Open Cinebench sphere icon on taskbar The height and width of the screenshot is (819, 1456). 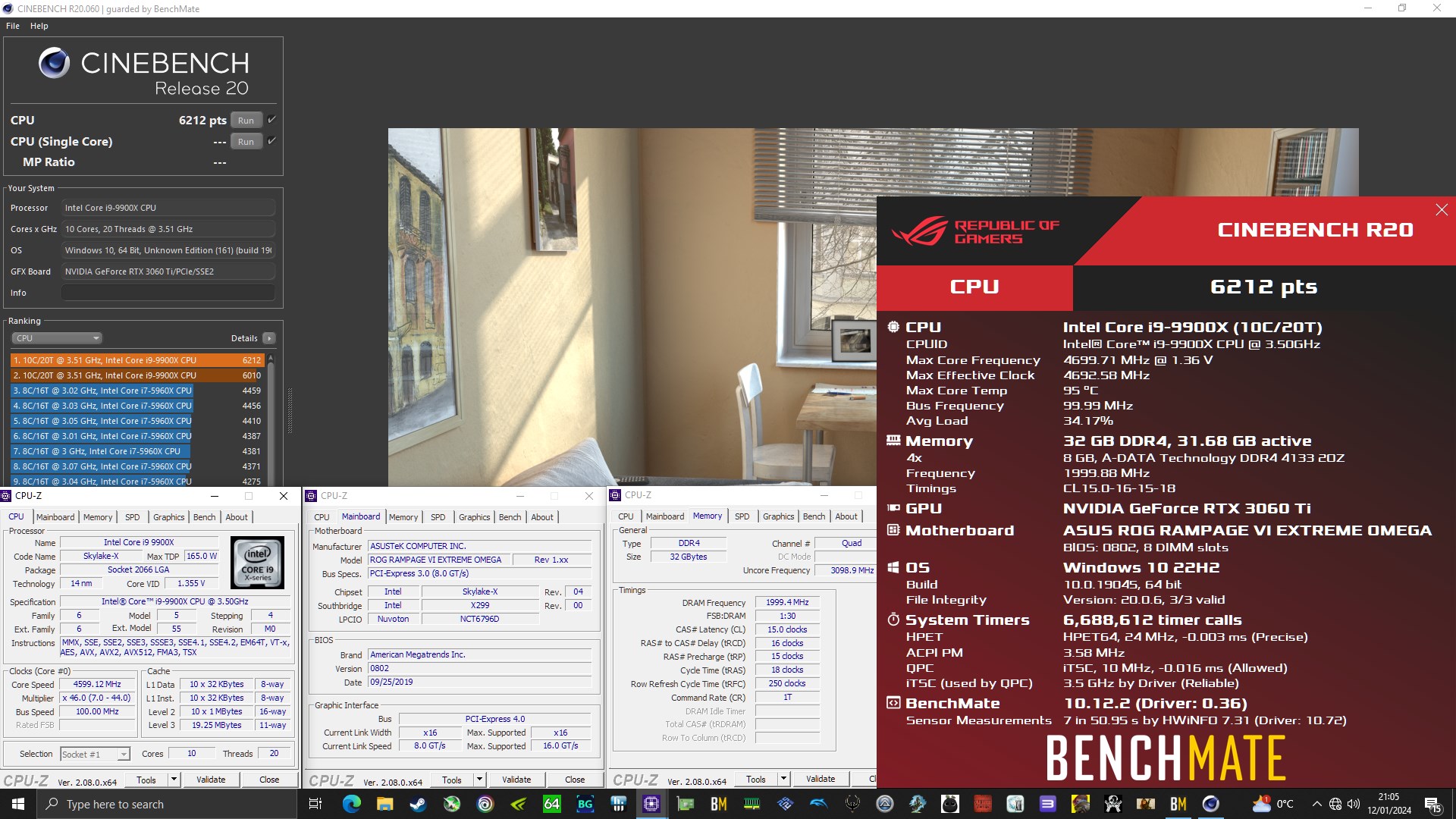tap(1211, 804)
